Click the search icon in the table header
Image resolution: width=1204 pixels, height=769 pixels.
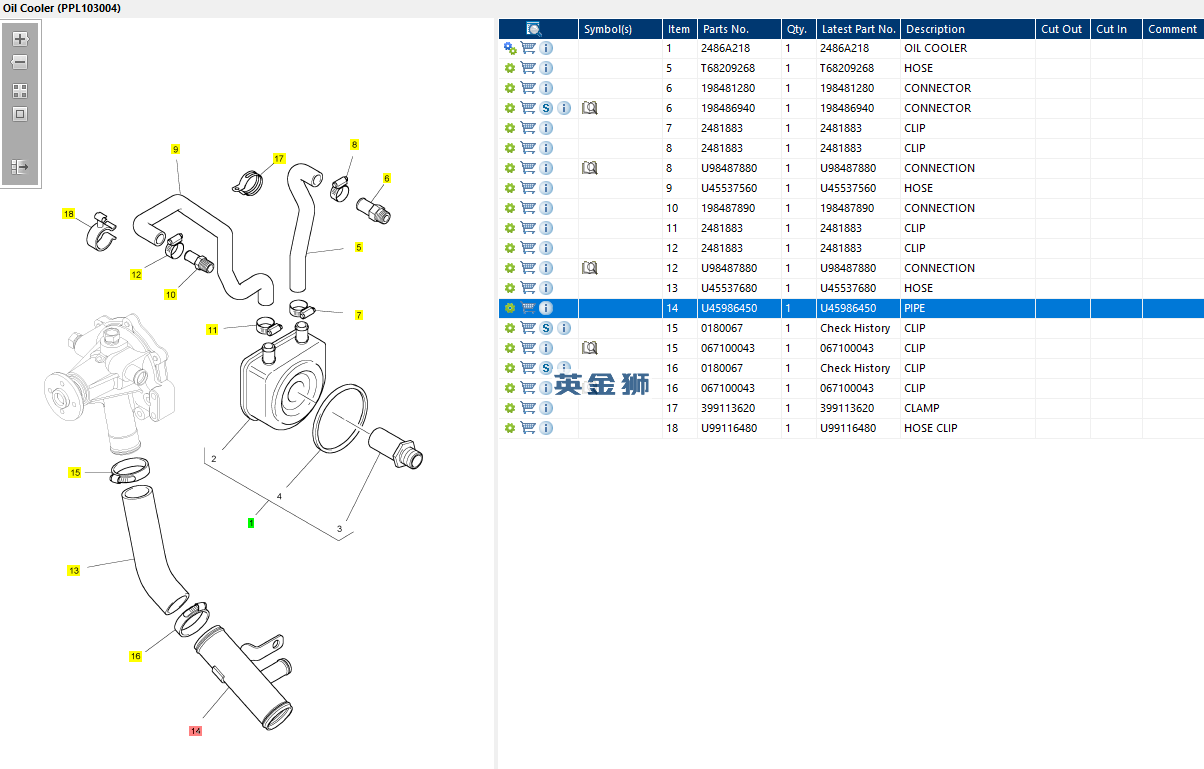534,29
